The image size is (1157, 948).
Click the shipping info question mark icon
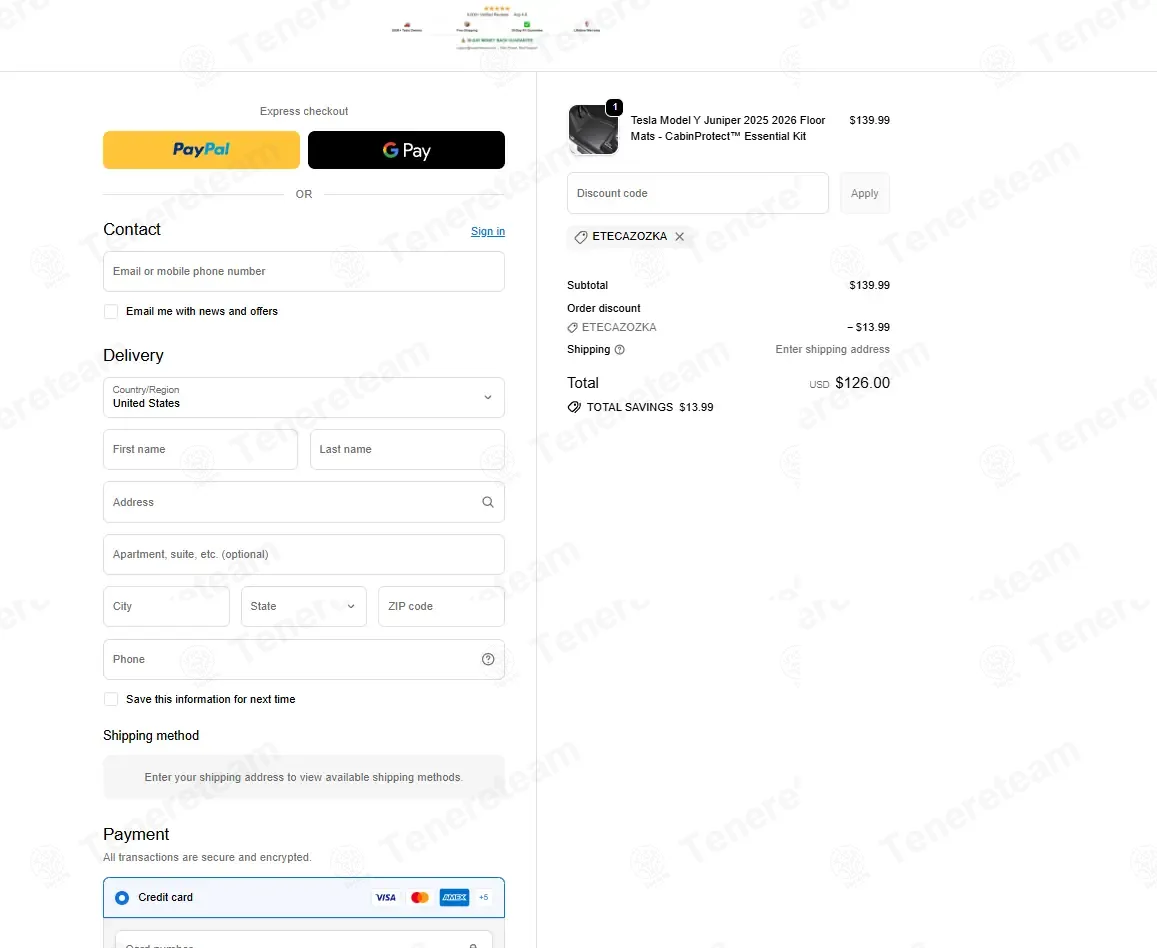620,350
